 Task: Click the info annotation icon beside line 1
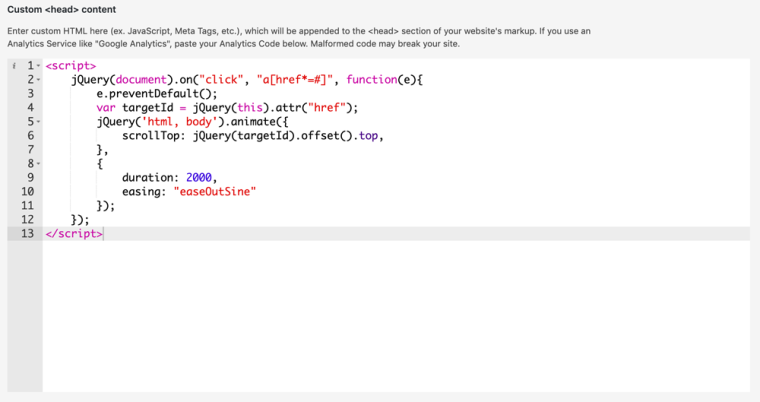[x=13, y=65]
